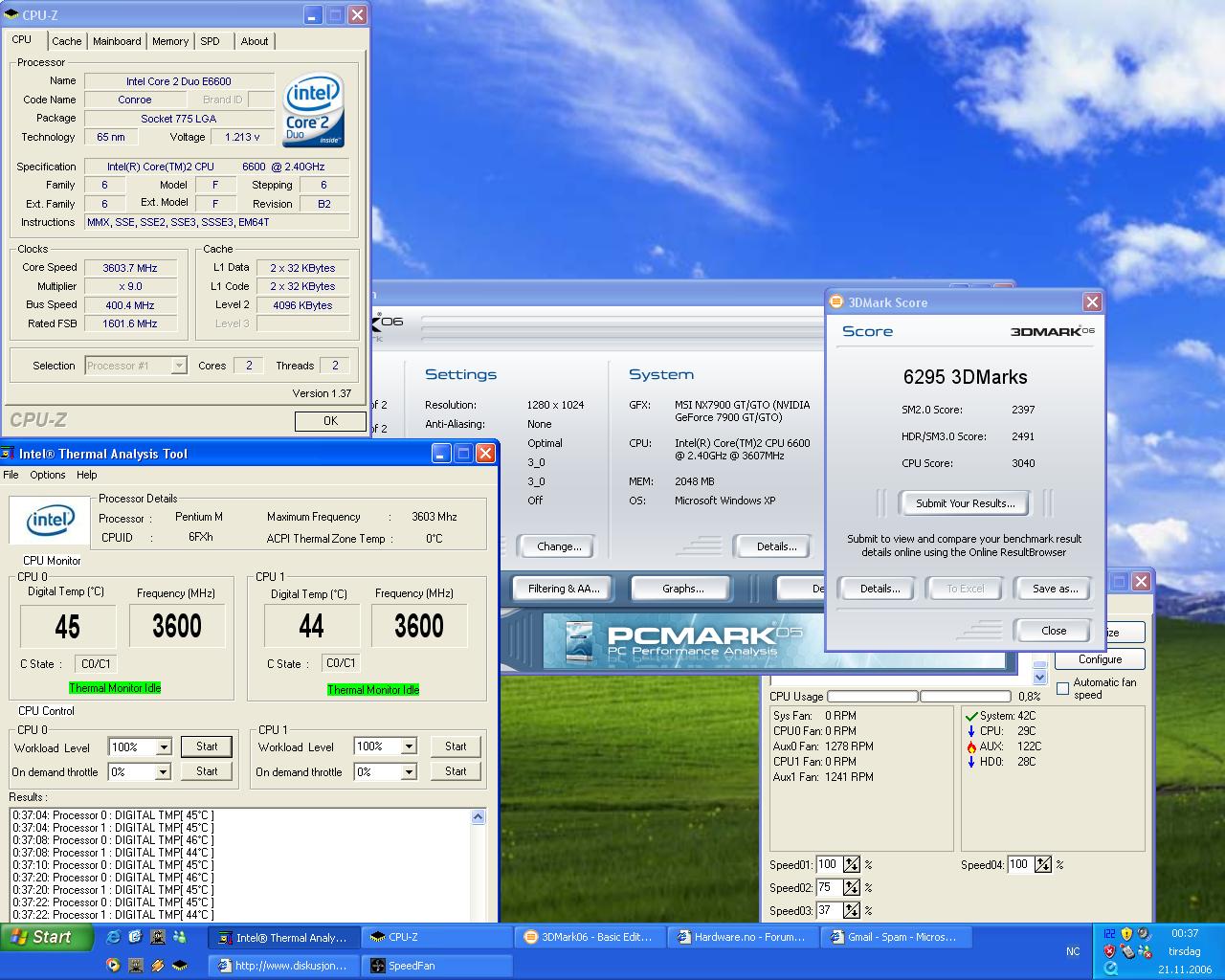Open the yellow security alert tray icon
The height and width of the screenshot is (980, 1225).
point(1126,933)
